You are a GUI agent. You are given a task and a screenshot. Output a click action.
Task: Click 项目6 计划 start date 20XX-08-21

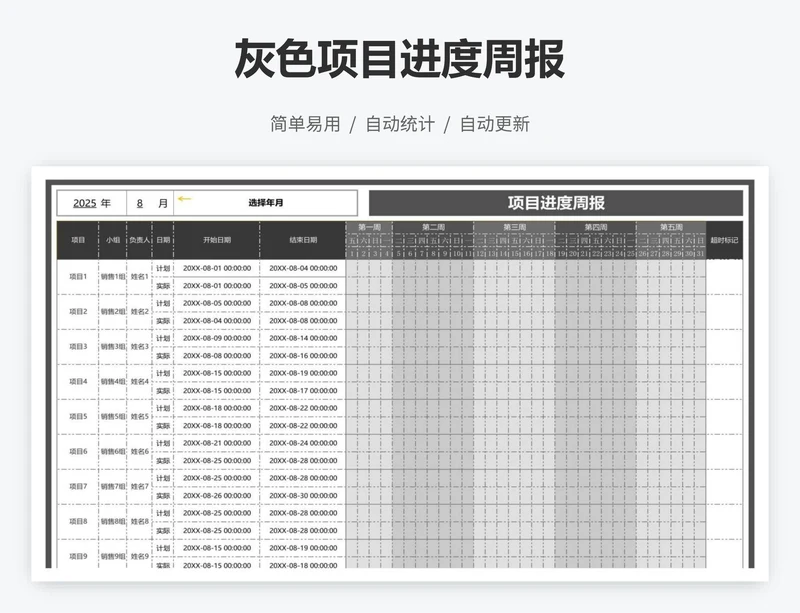217,443
